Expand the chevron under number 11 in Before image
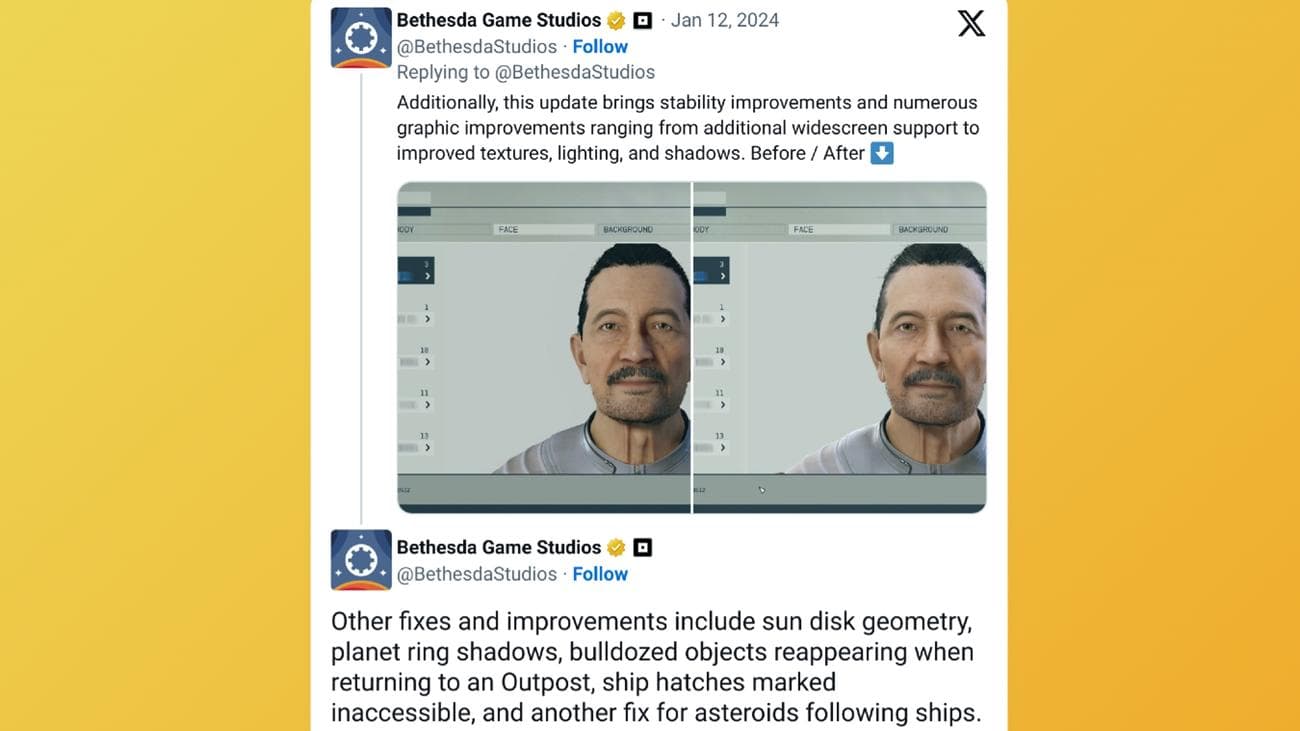 pyautogui.click(x=427, y=405)
